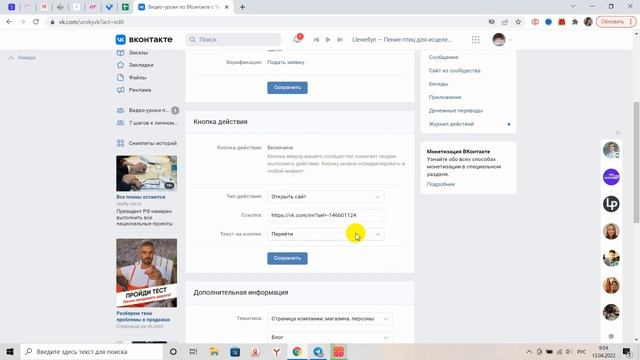Expand the Тип действия dropdown
Image resolution: width=640 pixels, height=360 pixels.
tap(326, 197)
